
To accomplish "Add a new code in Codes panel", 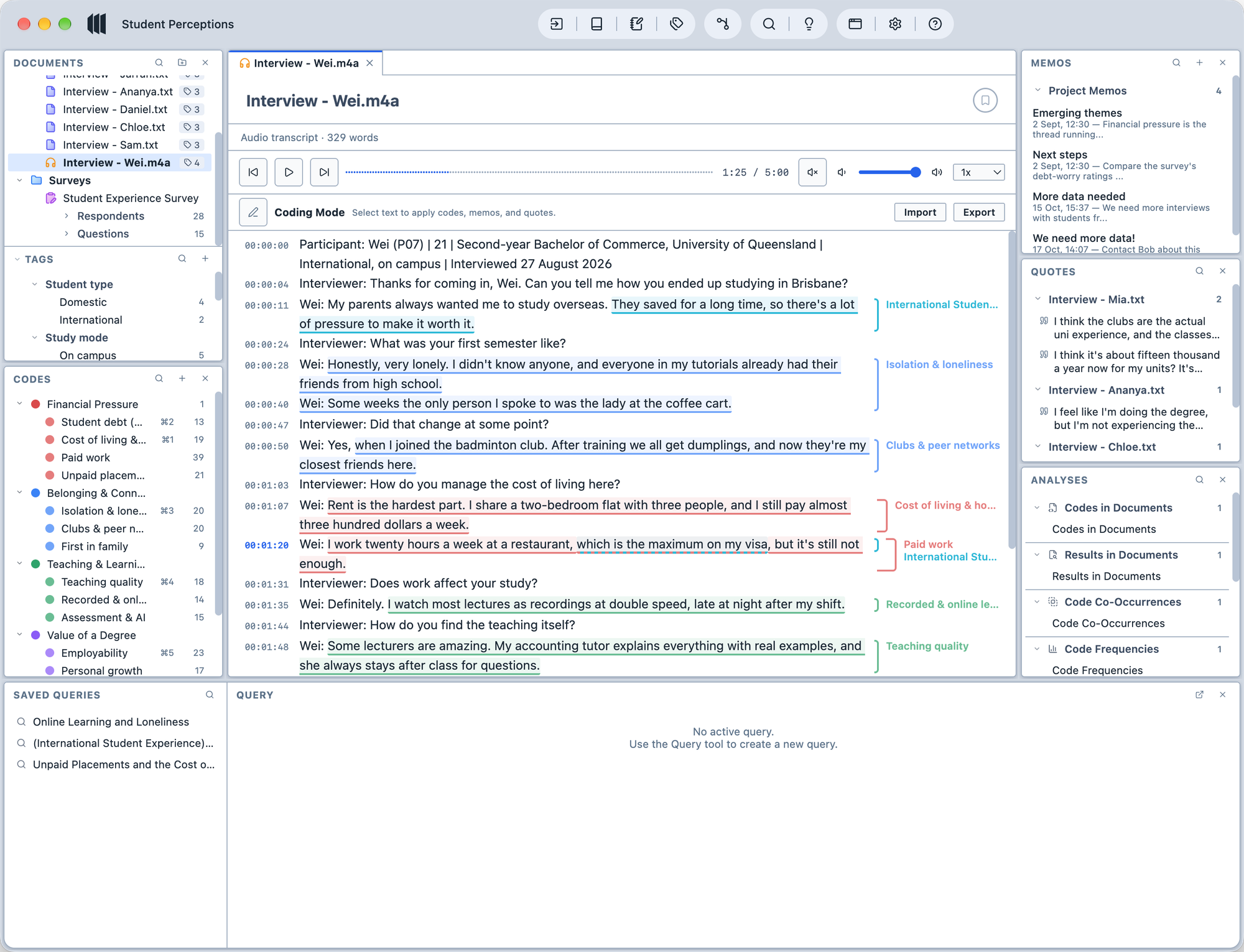I will coord(182,379).
